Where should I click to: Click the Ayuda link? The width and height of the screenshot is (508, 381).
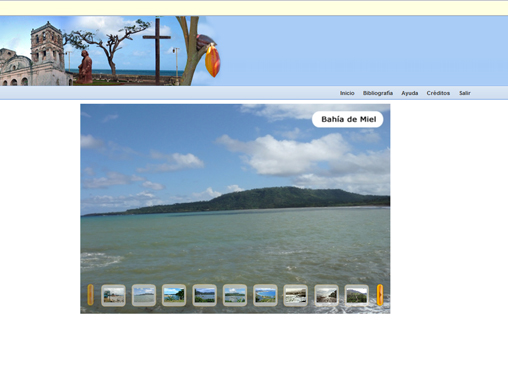[x=410, y=93]
